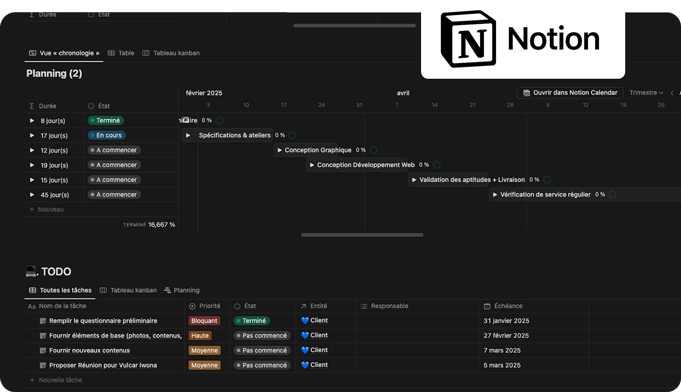Select the Toutes les tâches tab
Screen dimensions: 681x392
pyautogui.click(x=60, y=290)
